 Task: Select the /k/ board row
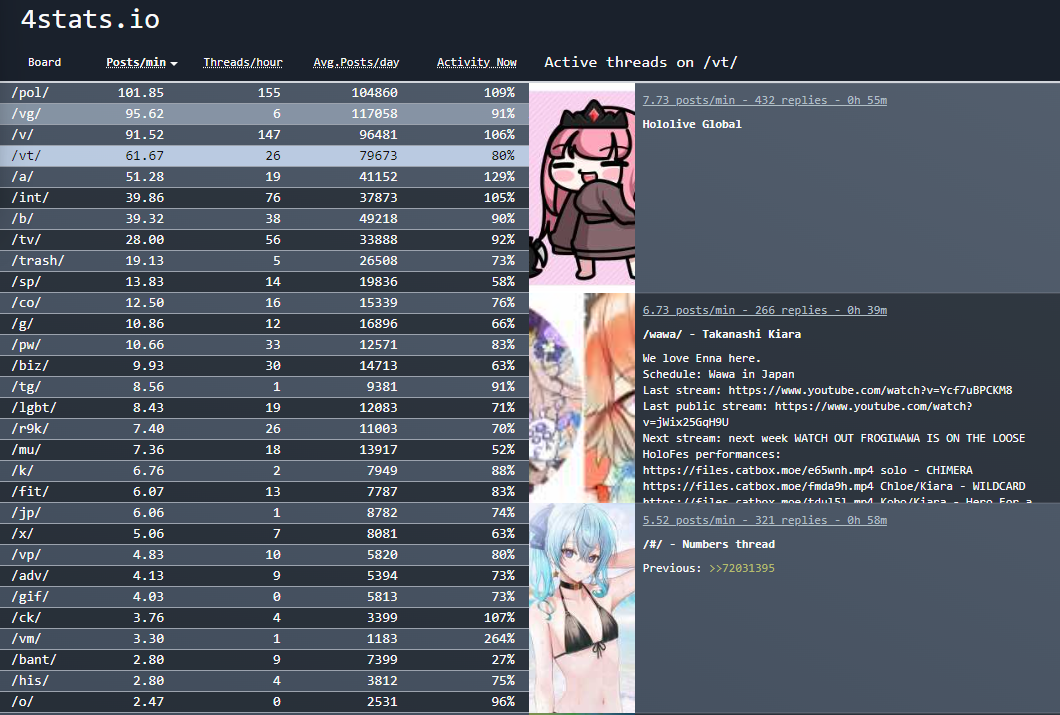264,470
